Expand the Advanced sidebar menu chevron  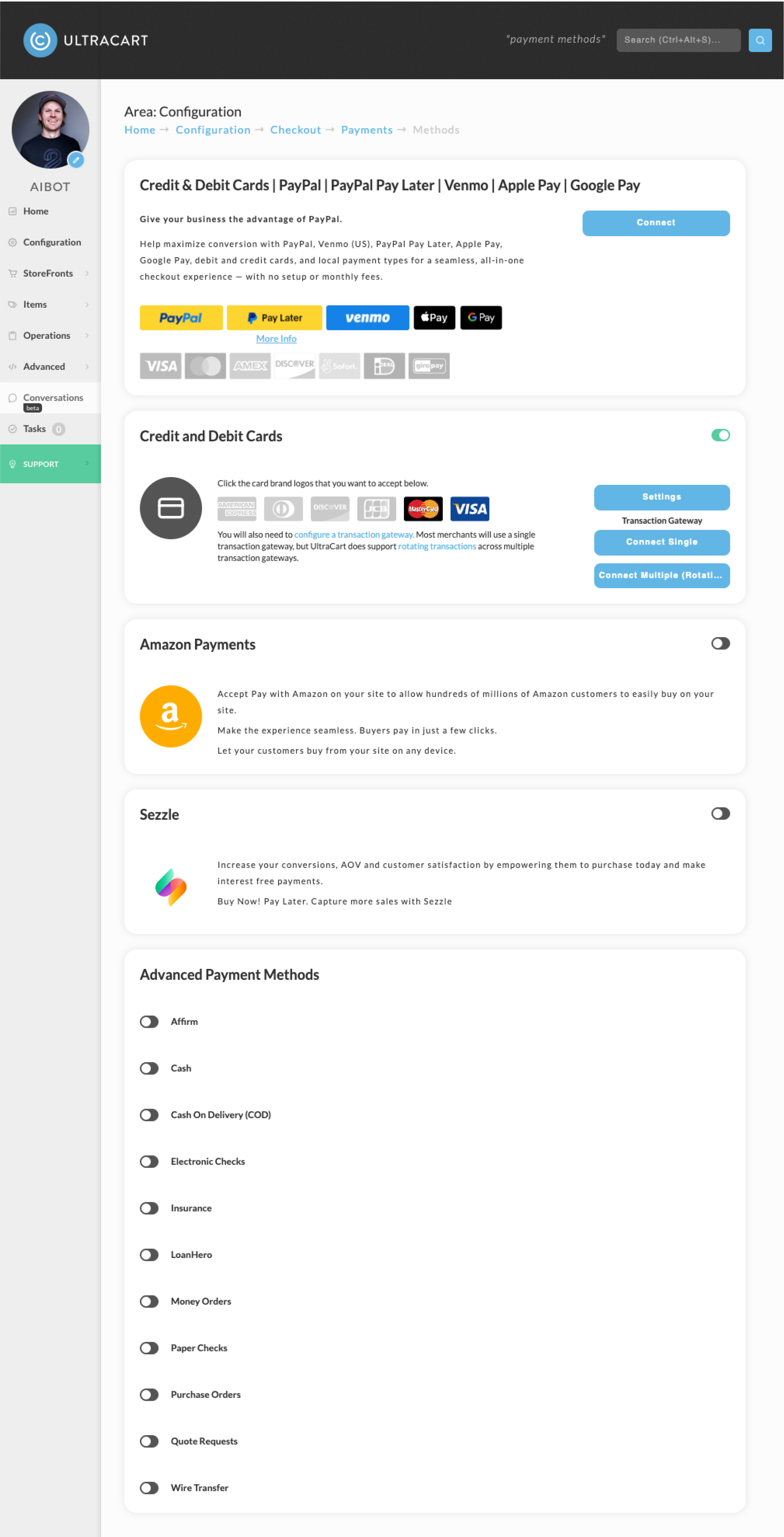pos(87,366)
